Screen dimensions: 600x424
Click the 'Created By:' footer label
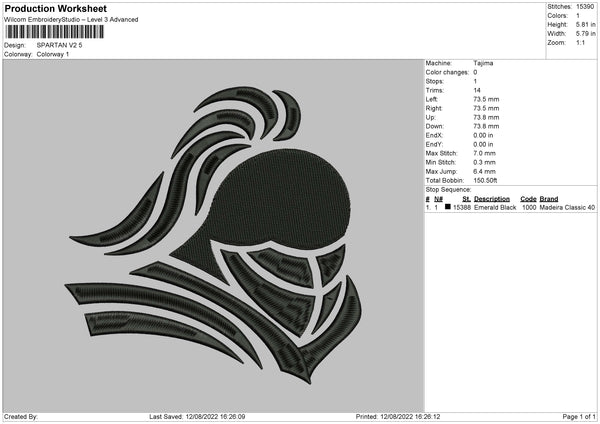[21, 417]
